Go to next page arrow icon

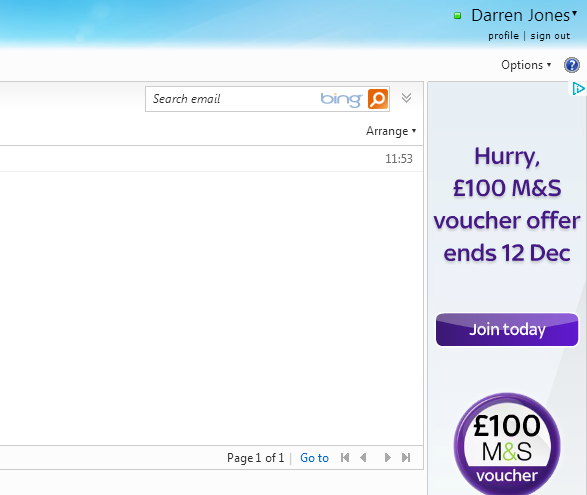click(387, 458)
